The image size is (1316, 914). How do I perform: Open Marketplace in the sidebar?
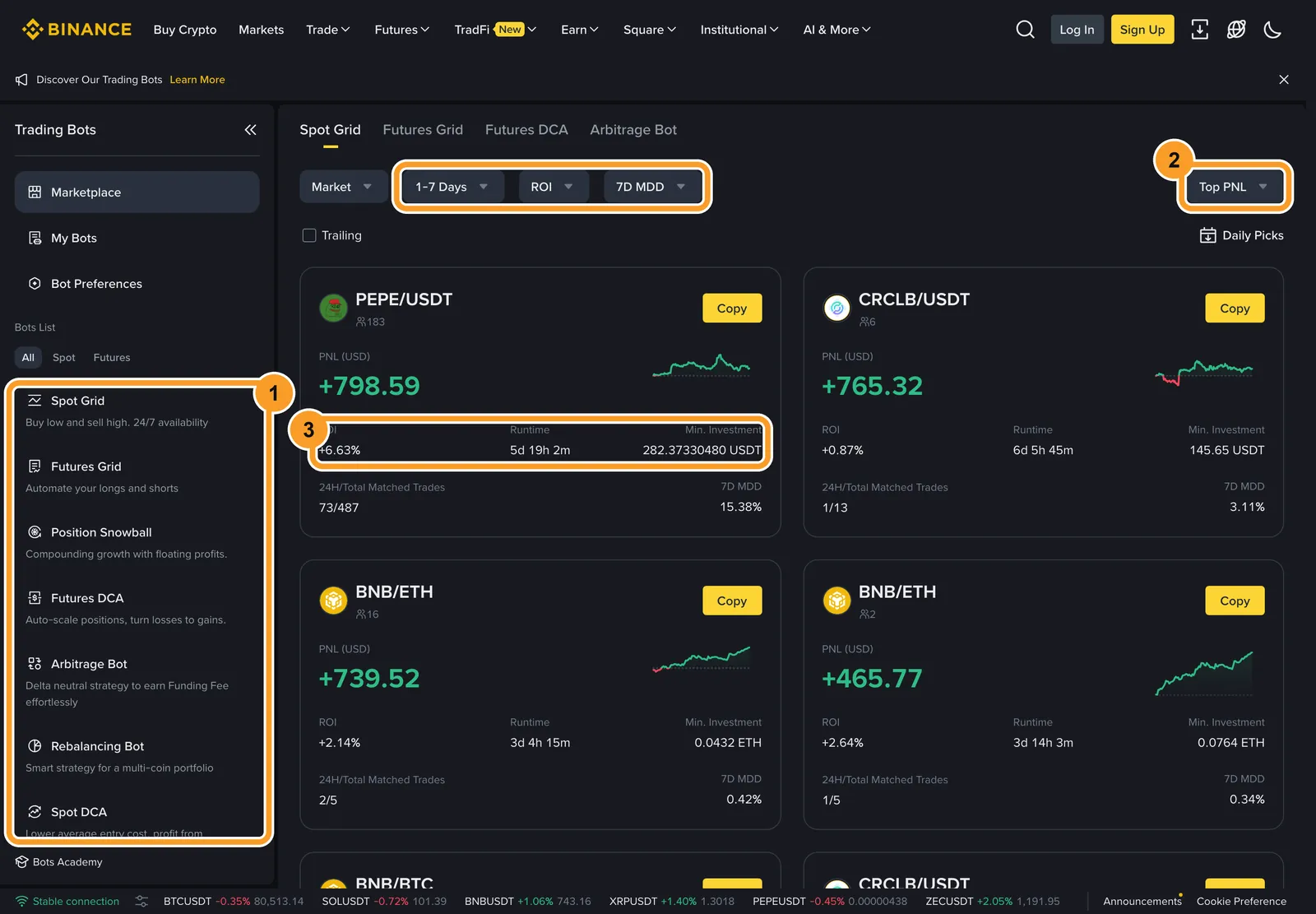[x=137, y=192]
